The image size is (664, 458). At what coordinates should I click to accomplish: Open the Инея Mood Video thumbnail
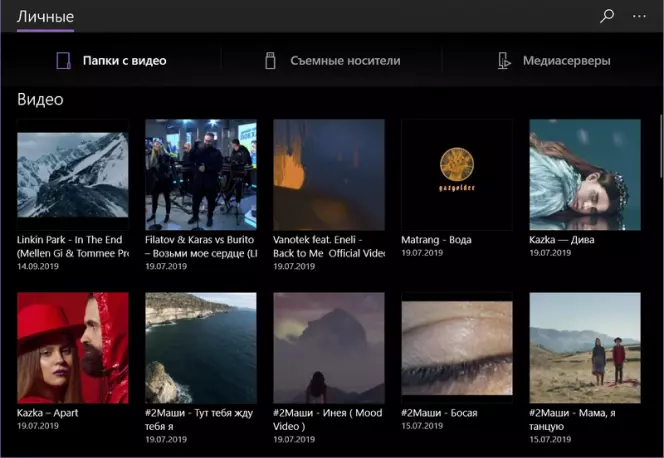pyautogui.click(x=329, y=348)
